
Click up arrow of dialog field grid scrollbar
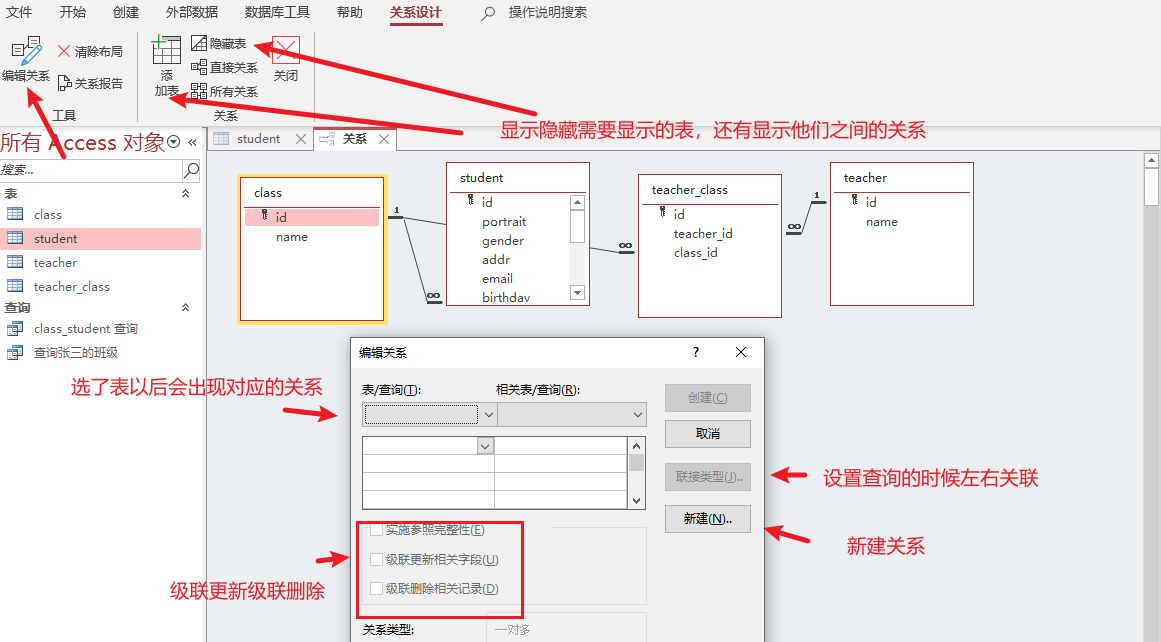tap(636, 446)
